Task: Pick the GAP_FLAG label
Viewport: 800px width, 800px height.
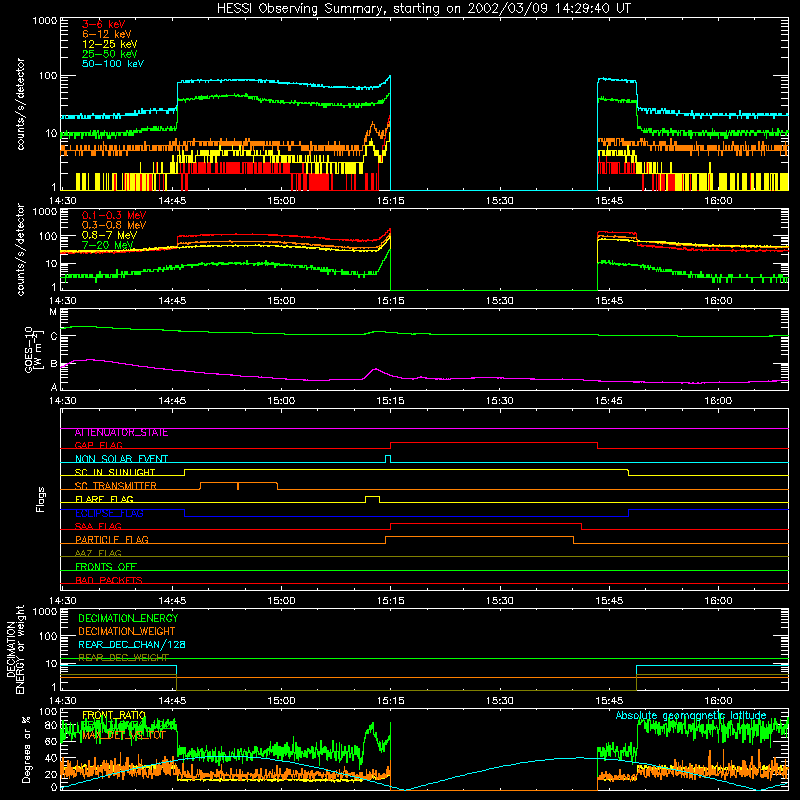Action: click(98, 445)
